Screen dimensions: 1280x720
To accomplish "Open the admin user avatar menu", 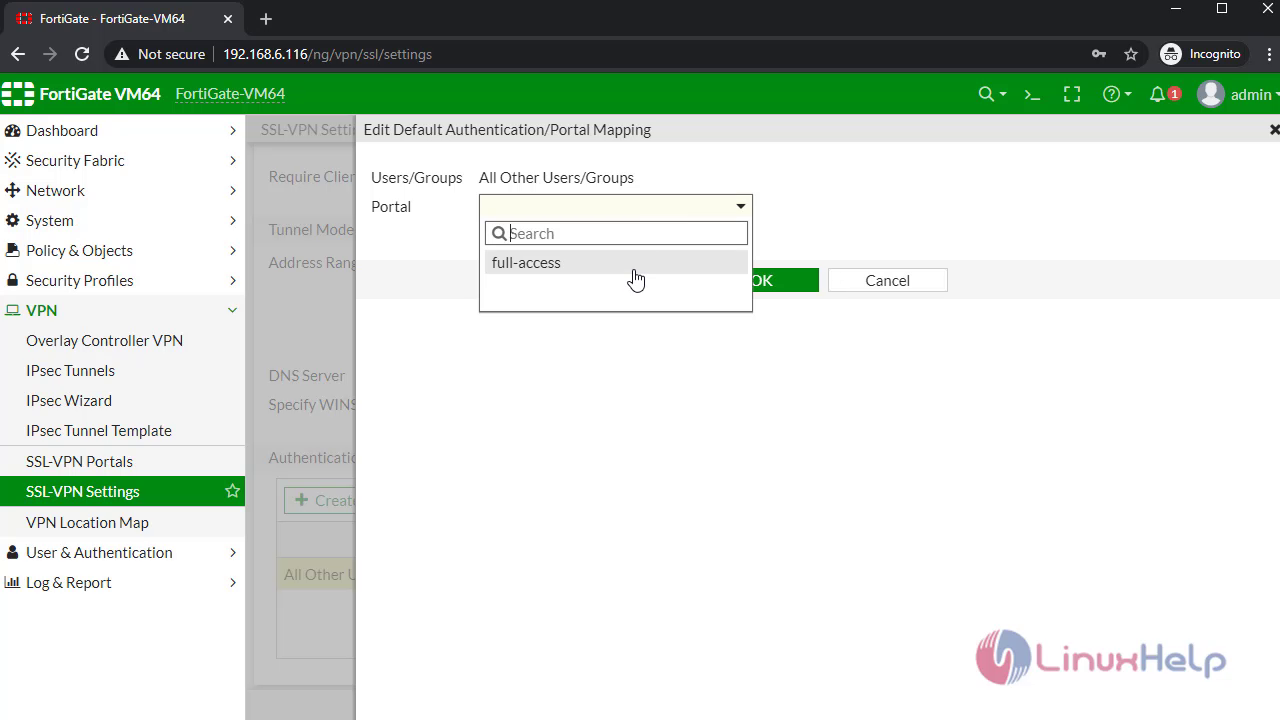I will (1211, 94).
